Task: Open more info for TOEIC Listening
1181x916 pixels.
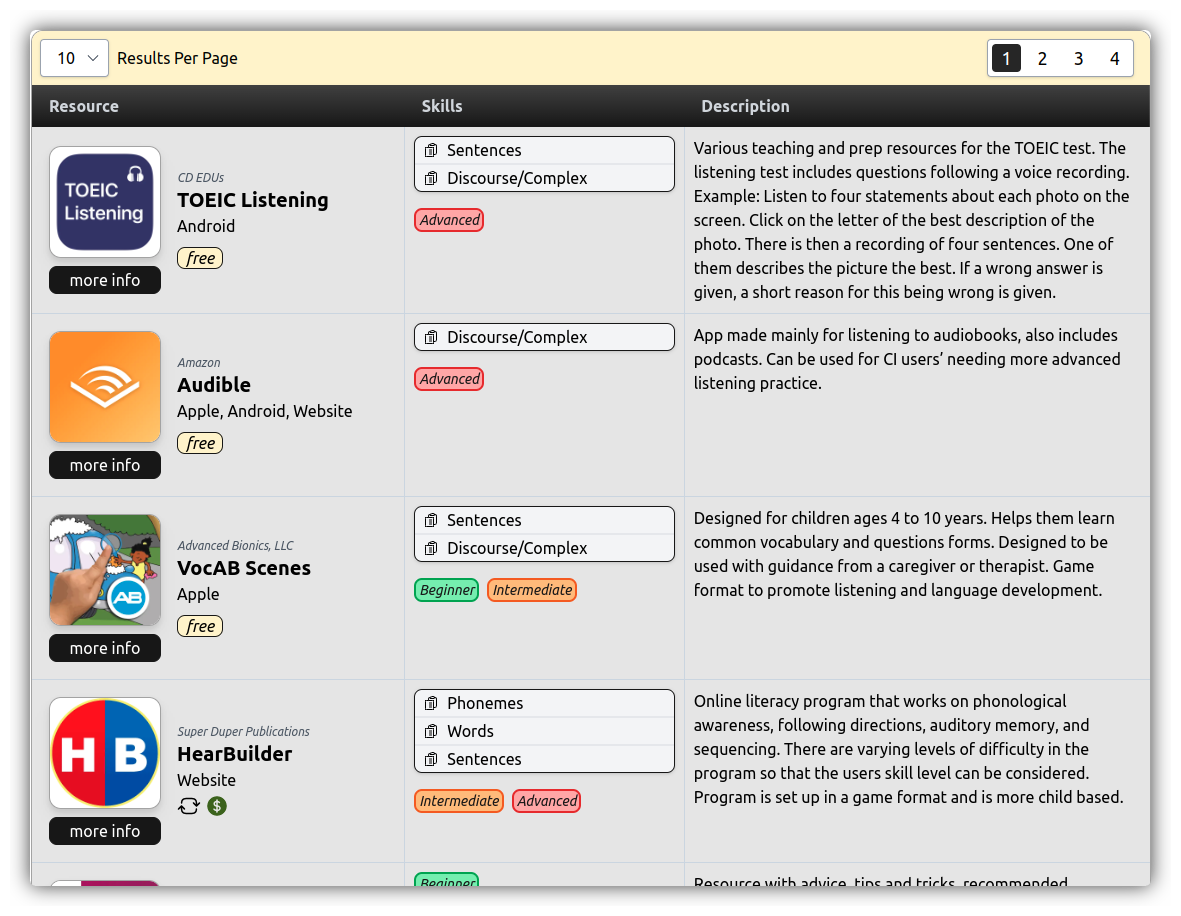Action: click(x=105, y=280)
